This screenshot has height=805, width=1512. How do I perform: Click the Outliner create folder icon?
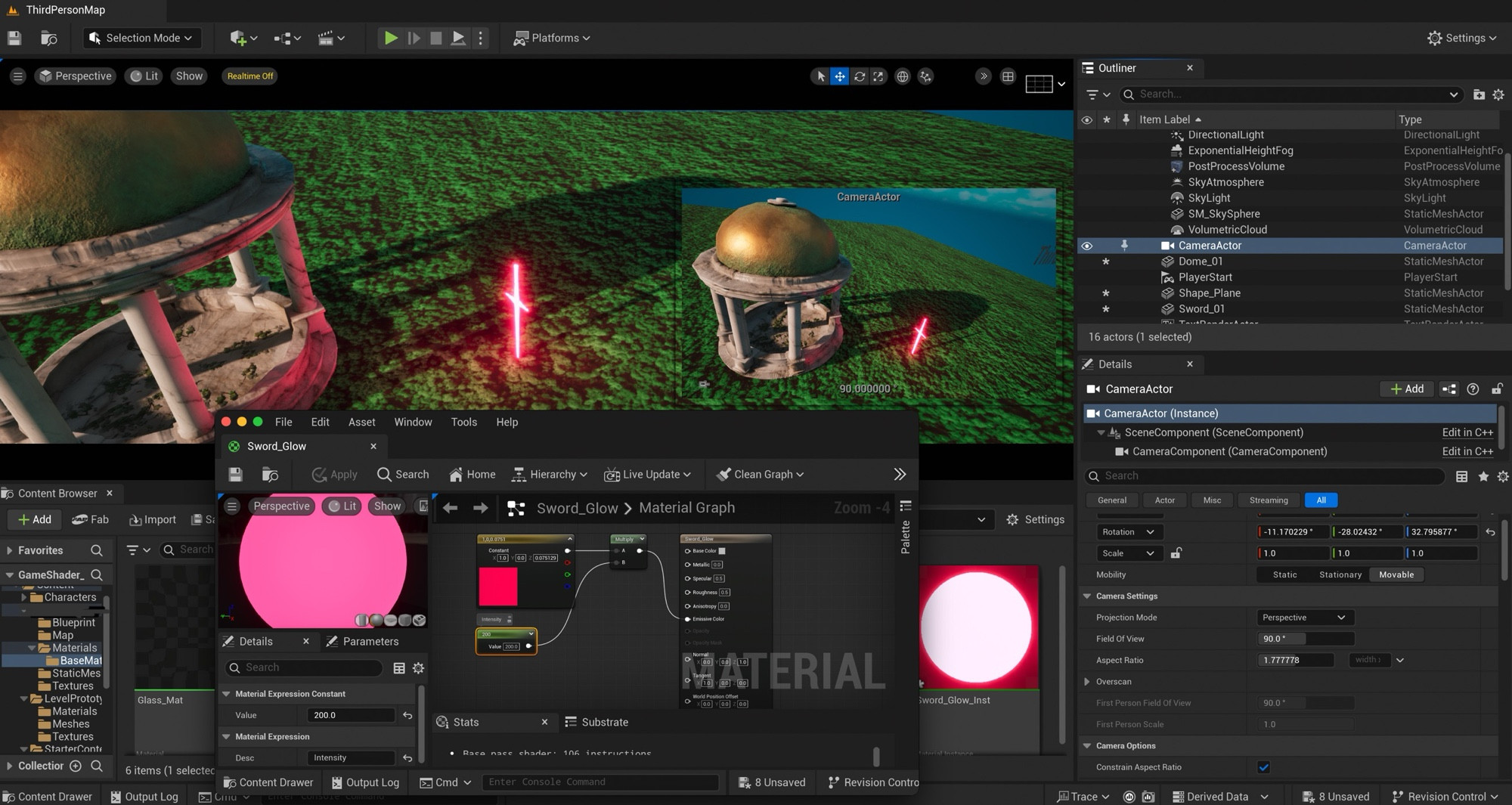pyautogui.click(x=1479, y=94)
